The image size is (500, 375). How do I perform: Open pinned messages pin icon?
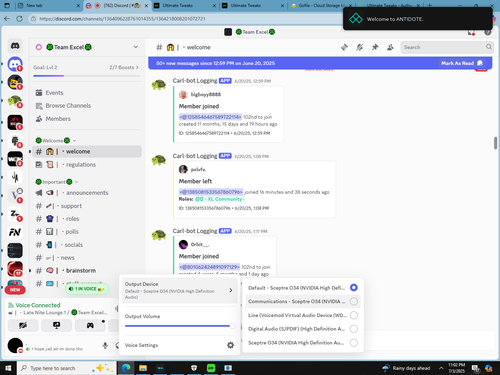(x=375, y=47)
